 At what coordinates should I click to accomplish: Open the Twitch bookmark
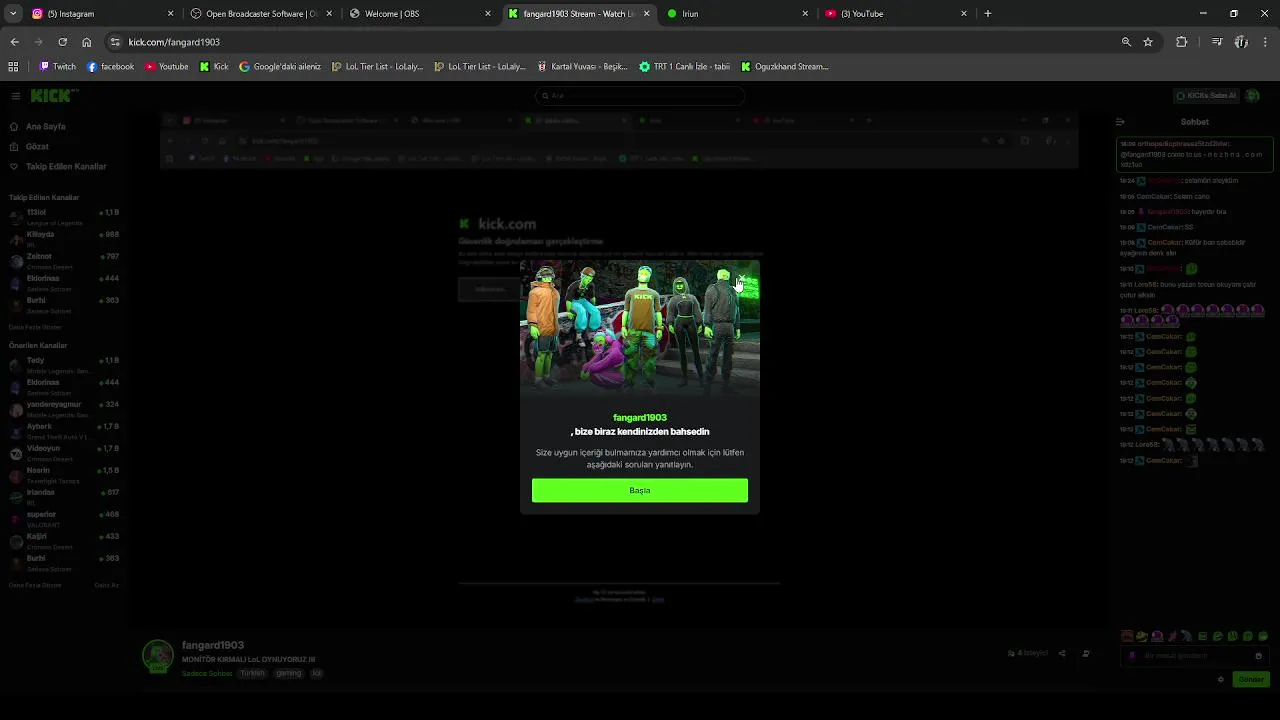click(57, 67)
